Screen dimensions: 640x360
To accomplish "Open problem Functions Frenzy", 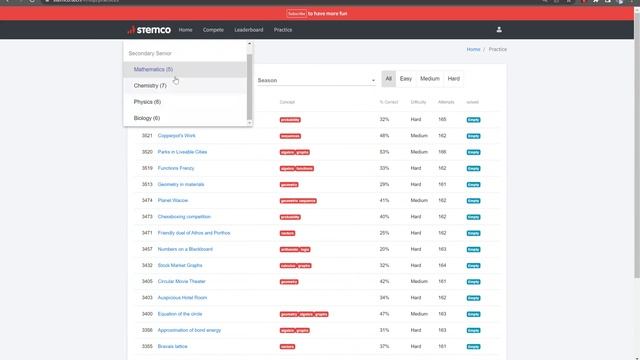I will [176, 168].
